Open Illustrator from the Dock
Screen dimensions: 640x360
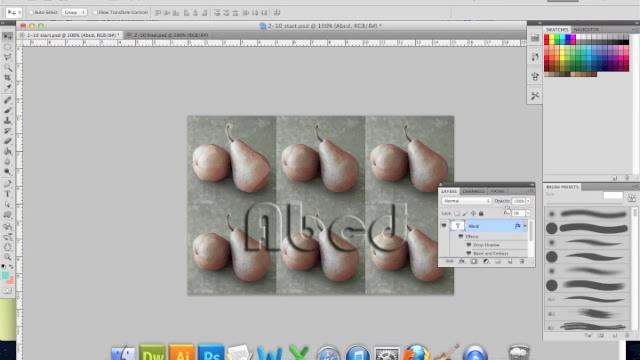tap(181, 353)
